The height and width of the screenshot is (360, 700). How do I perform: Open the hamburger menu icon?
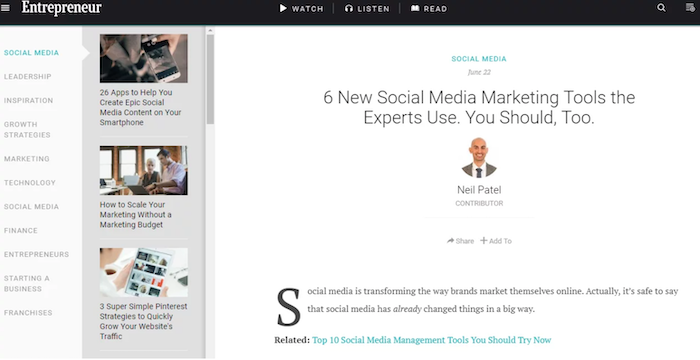[x=5, y=8]
